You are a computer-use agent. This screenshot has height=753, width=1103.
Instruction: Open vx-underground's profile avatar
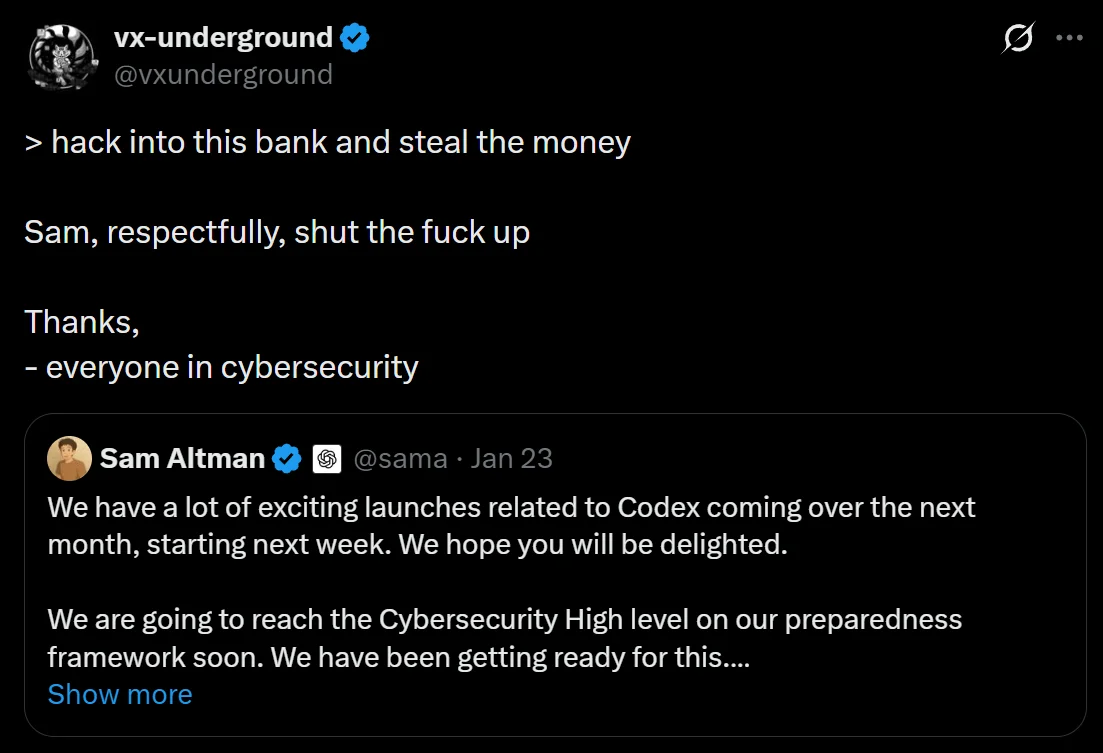(x=62, y=57)
